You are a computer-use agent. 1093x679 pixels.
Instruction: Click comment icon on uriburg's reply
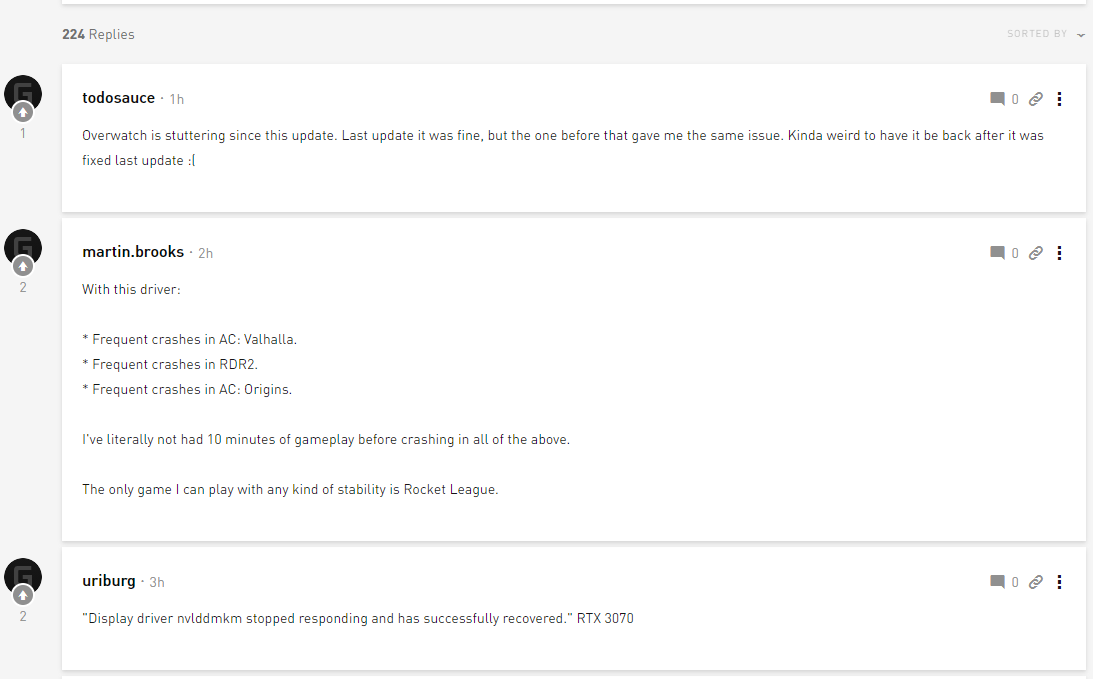pos(997,582)
